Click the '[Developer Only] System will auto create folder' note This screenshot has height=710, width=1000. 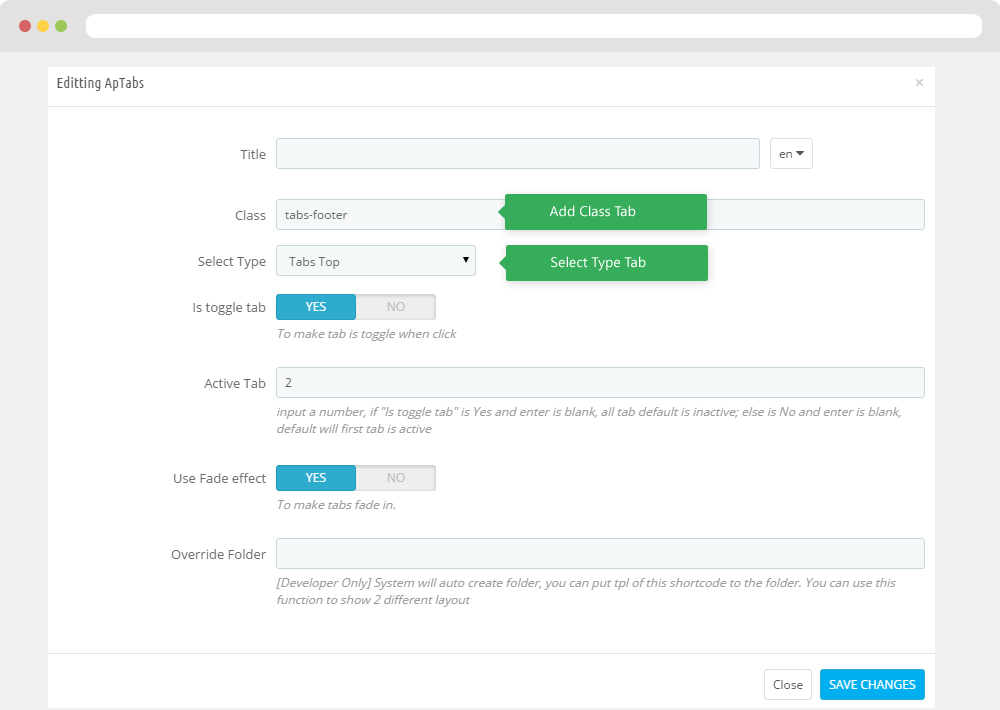[x=585, y=591]
